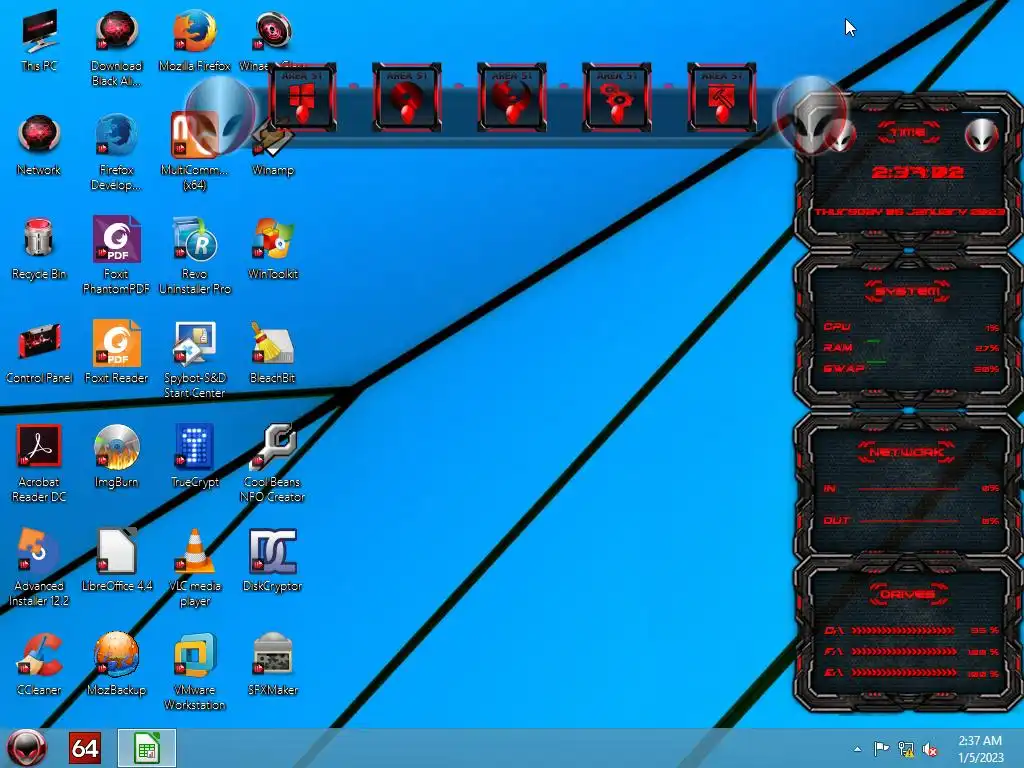This screenshot has width=1024, height=768.
Task: Launch Foxit Reader
Action: (x=116, y=353)
